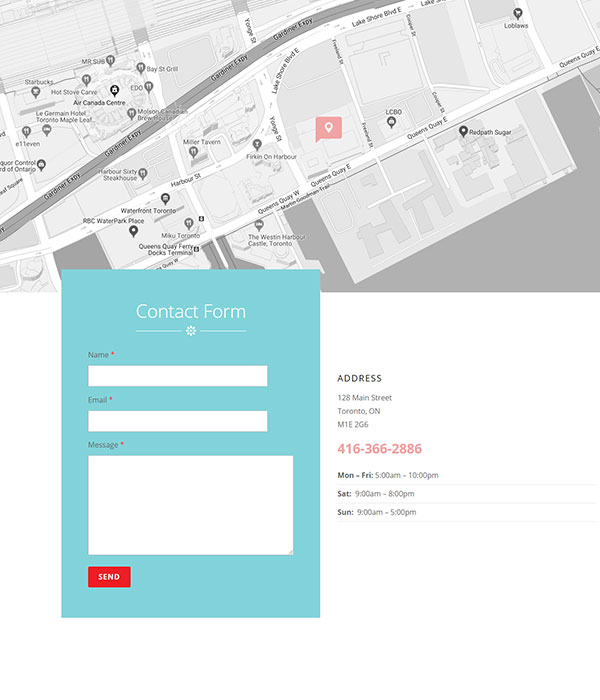Select the Miller Tavern restaurant pin
600x700 pixels.
193,153
